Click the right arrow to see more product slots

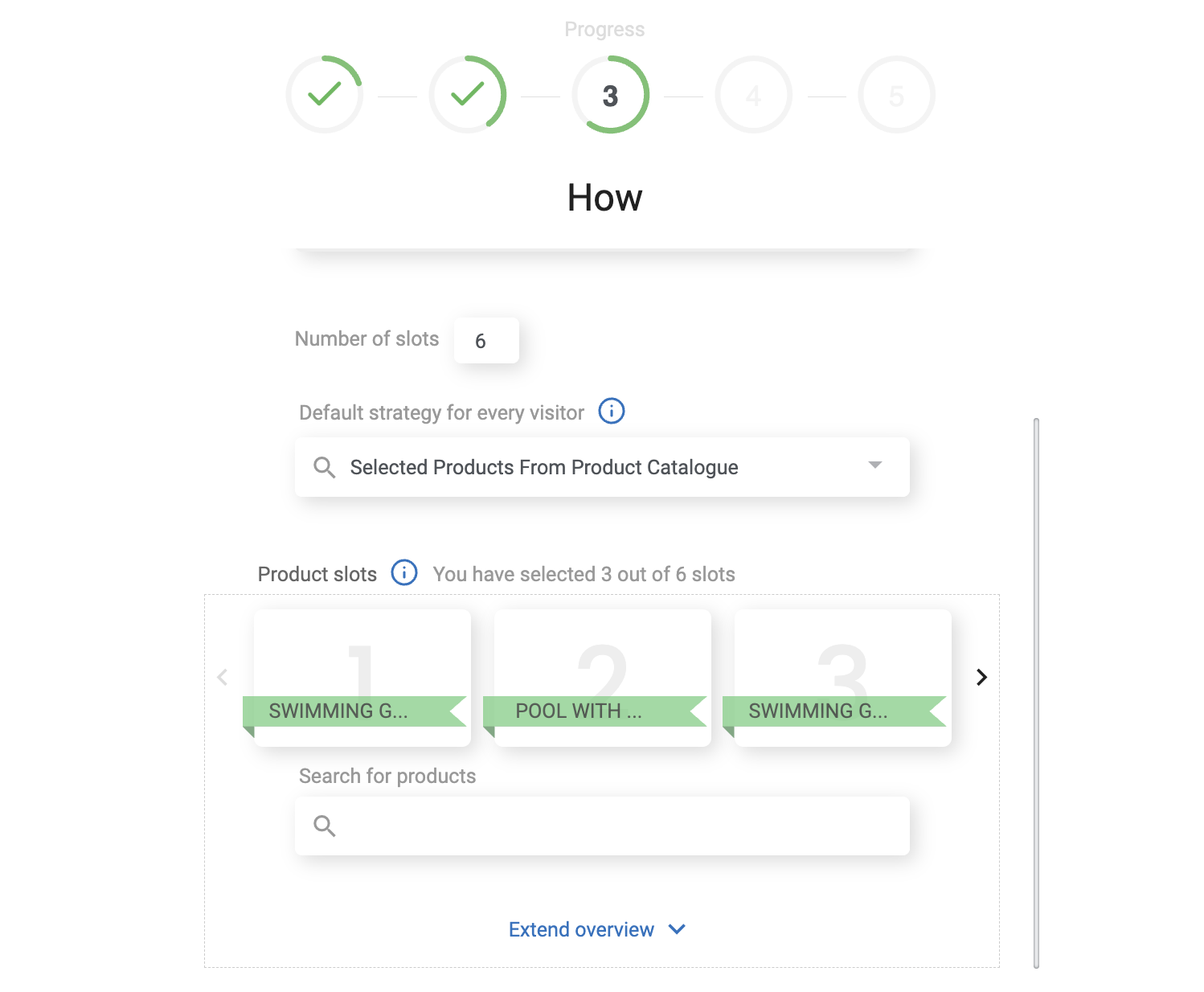[x=981, y=678]
